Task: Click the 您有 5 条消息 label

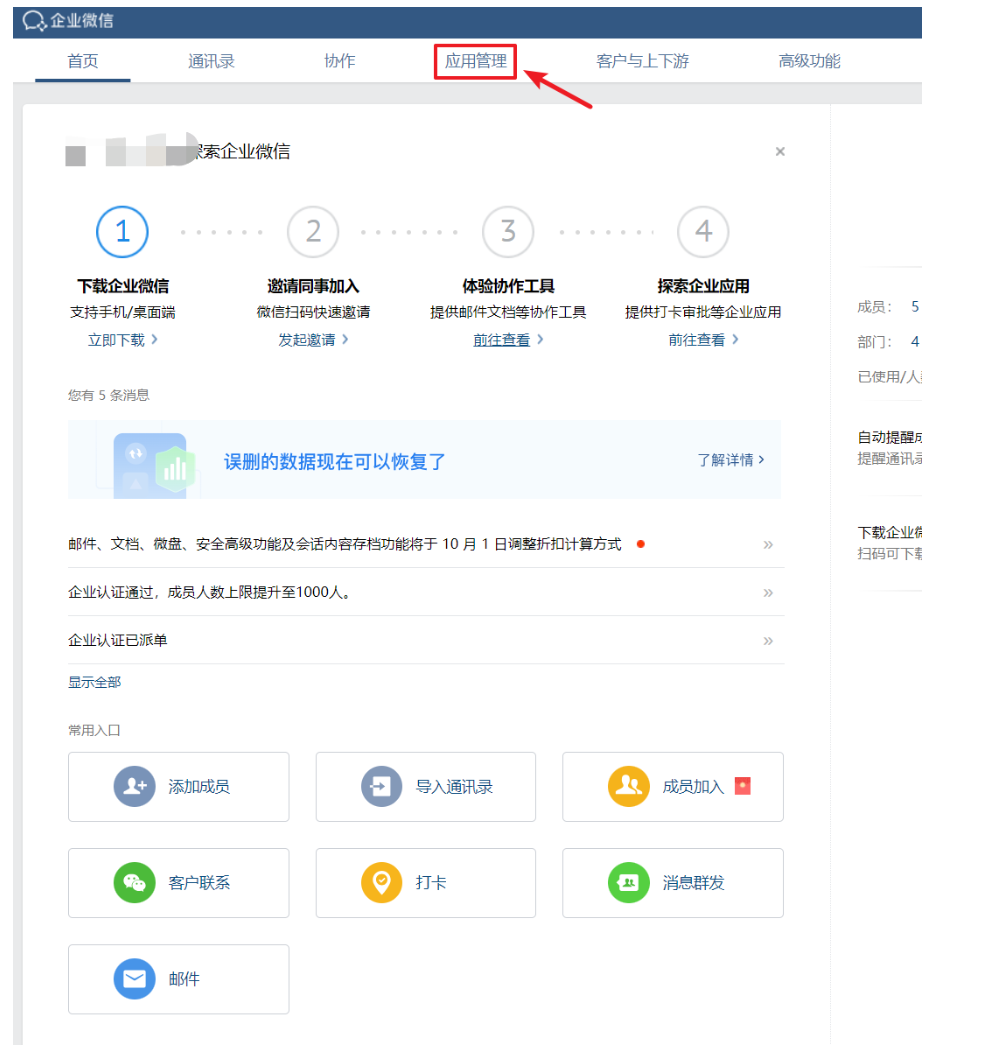Action: tap(108, 395)
